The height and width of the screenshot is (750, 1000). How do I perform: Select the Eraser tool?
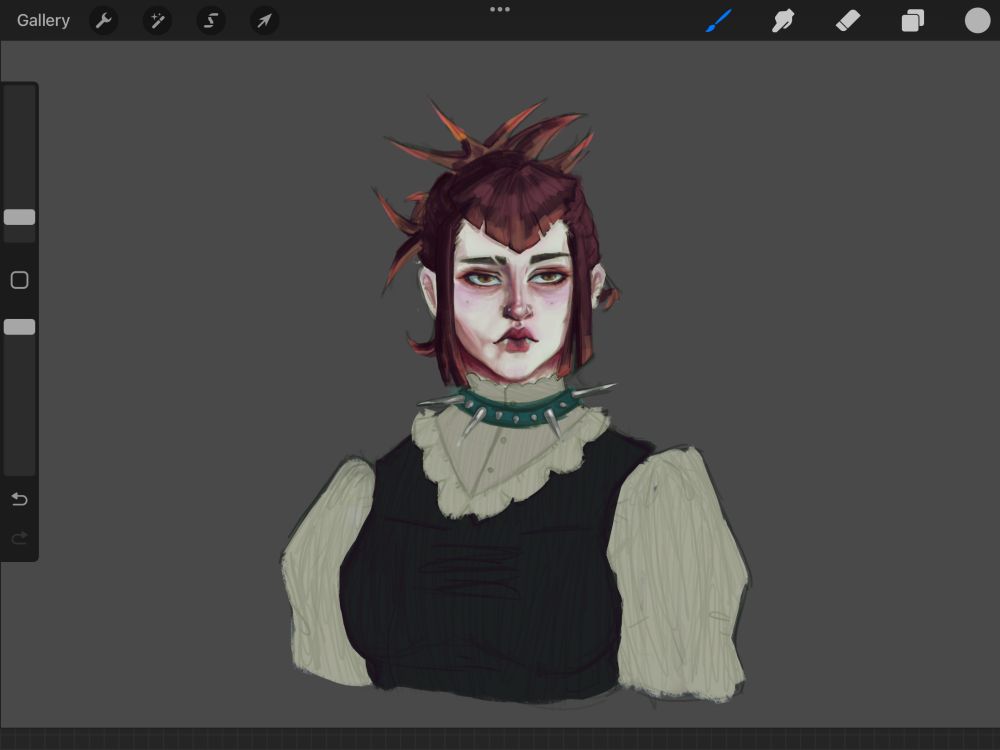[x=848, y=20]
